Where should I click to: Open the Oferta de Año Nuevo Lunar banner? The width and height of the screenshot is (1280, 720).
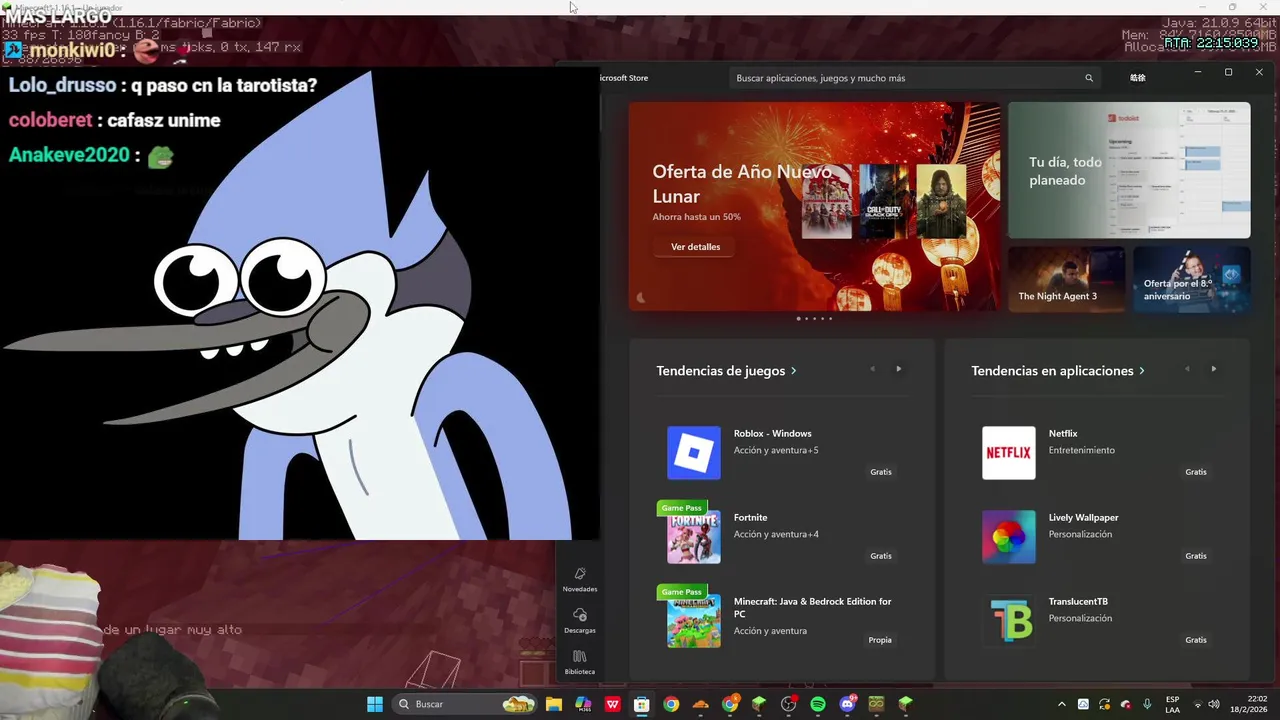814,206
